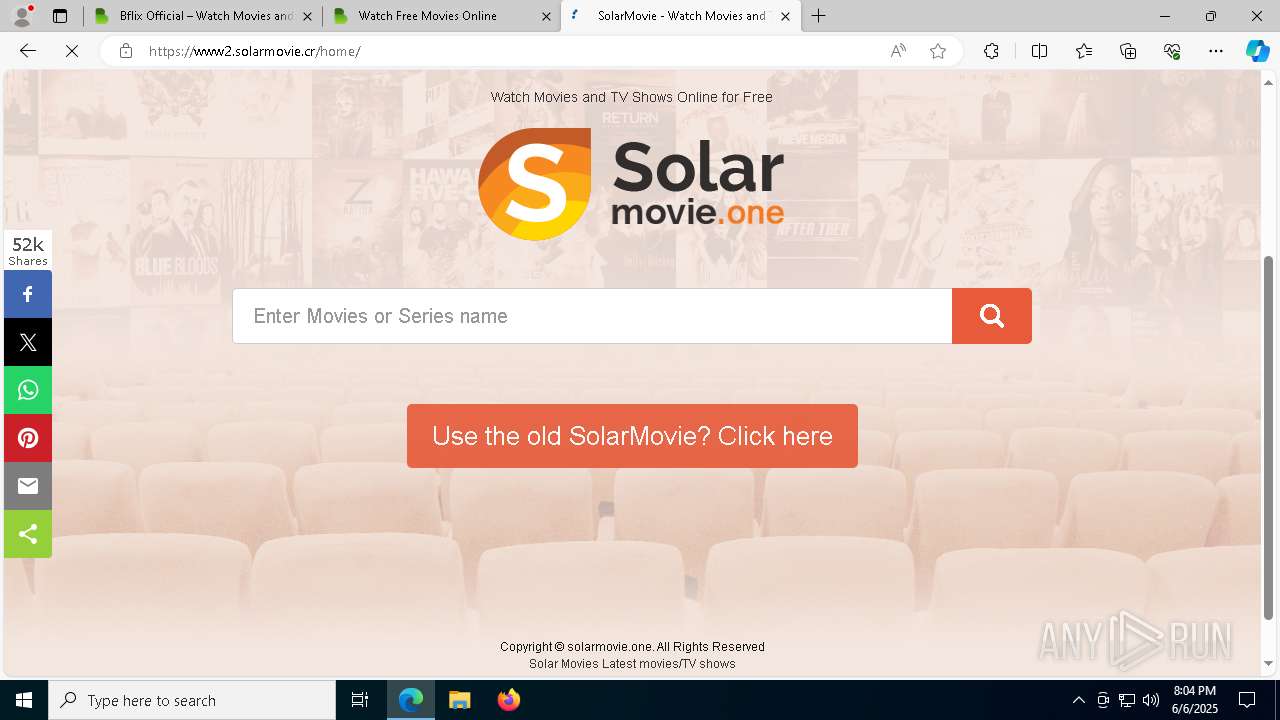The height and width of the screenshot is (720, 1280).
Task: Open browser profile icon
Action: (22, 16)
